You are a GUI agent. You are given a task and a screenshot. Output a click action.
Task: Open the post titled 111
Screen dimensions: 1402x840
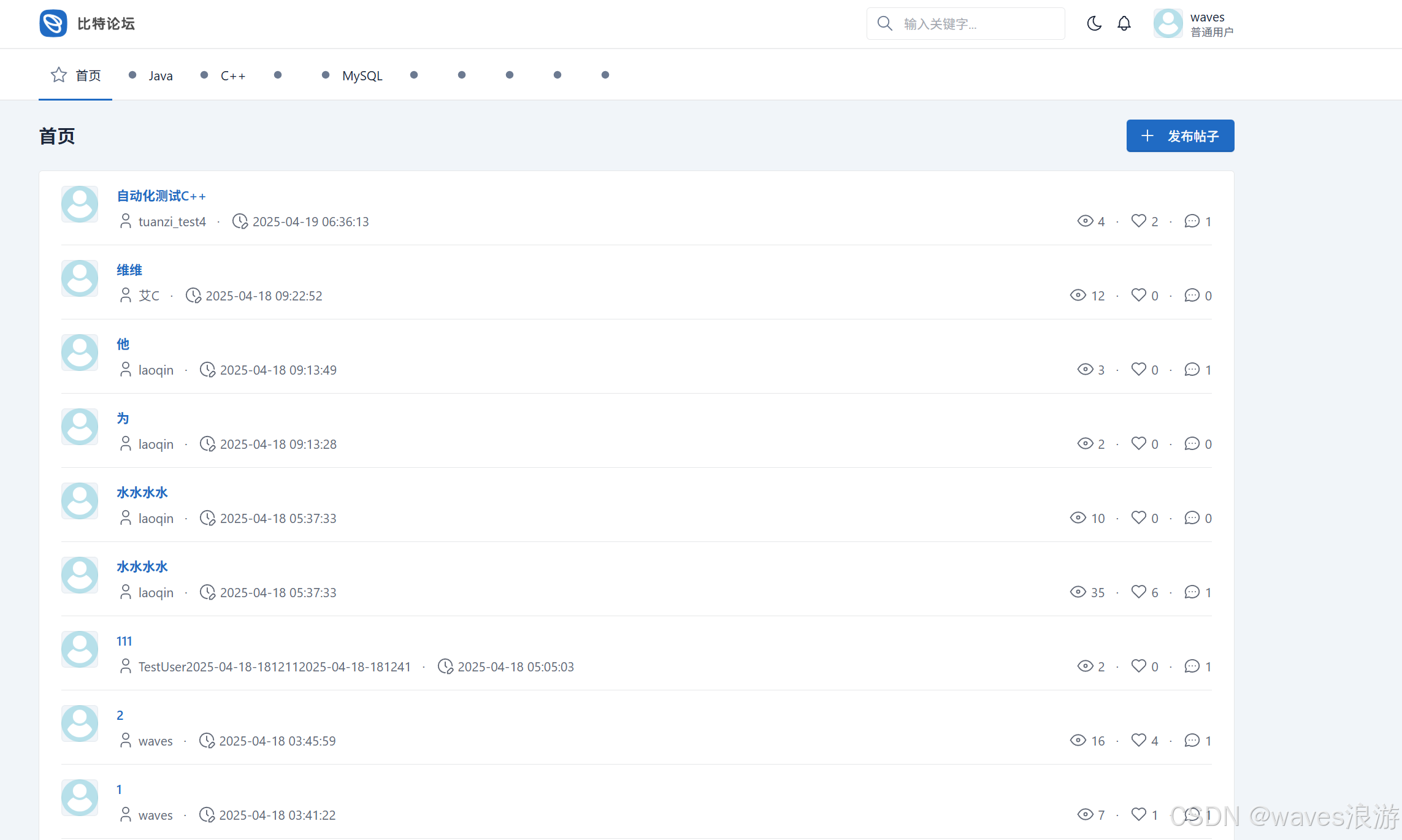124,641
